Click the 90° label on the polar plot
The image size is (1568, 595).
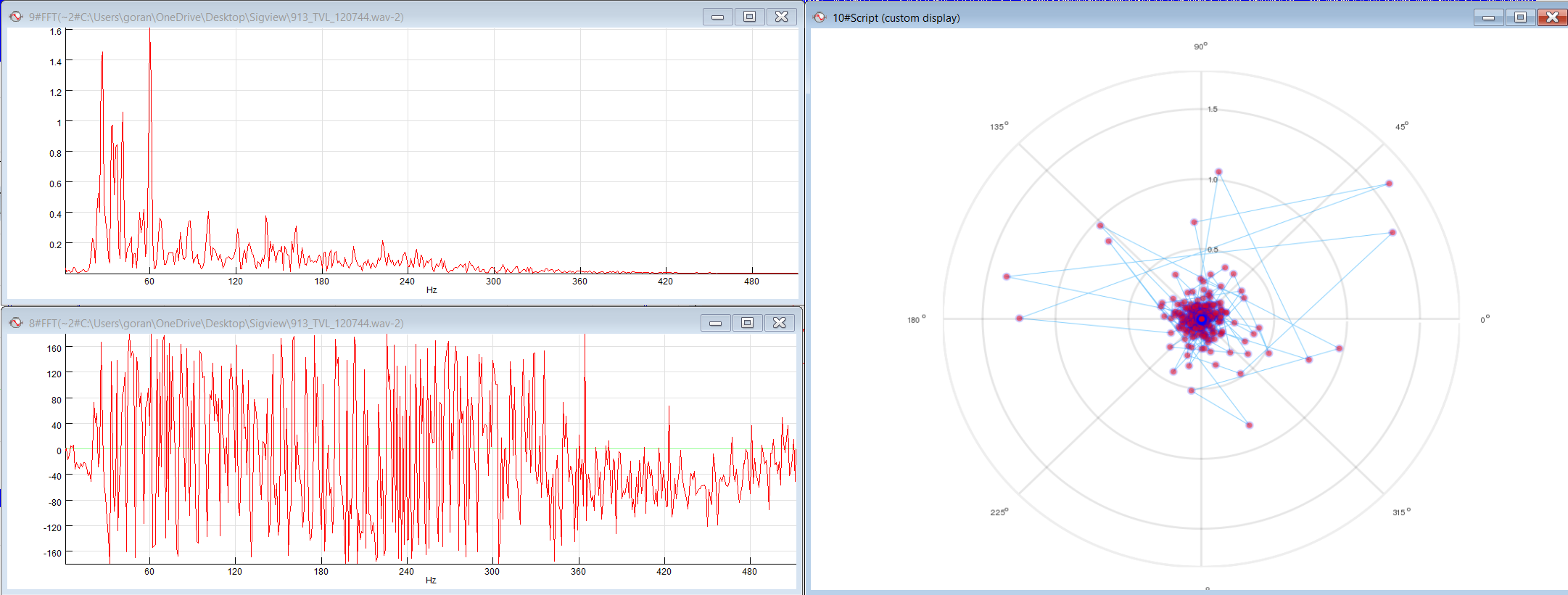tap(1200, 46)
